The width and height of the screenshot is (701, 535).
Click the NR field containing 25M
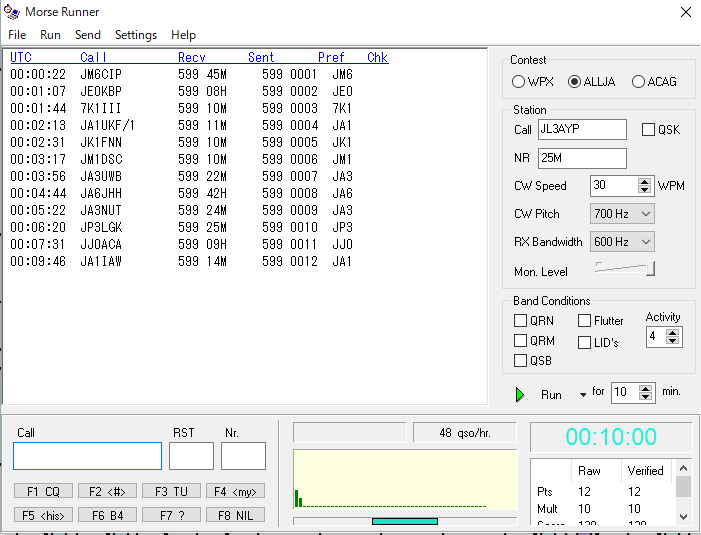pyautogui.click(x=582, y=158)
